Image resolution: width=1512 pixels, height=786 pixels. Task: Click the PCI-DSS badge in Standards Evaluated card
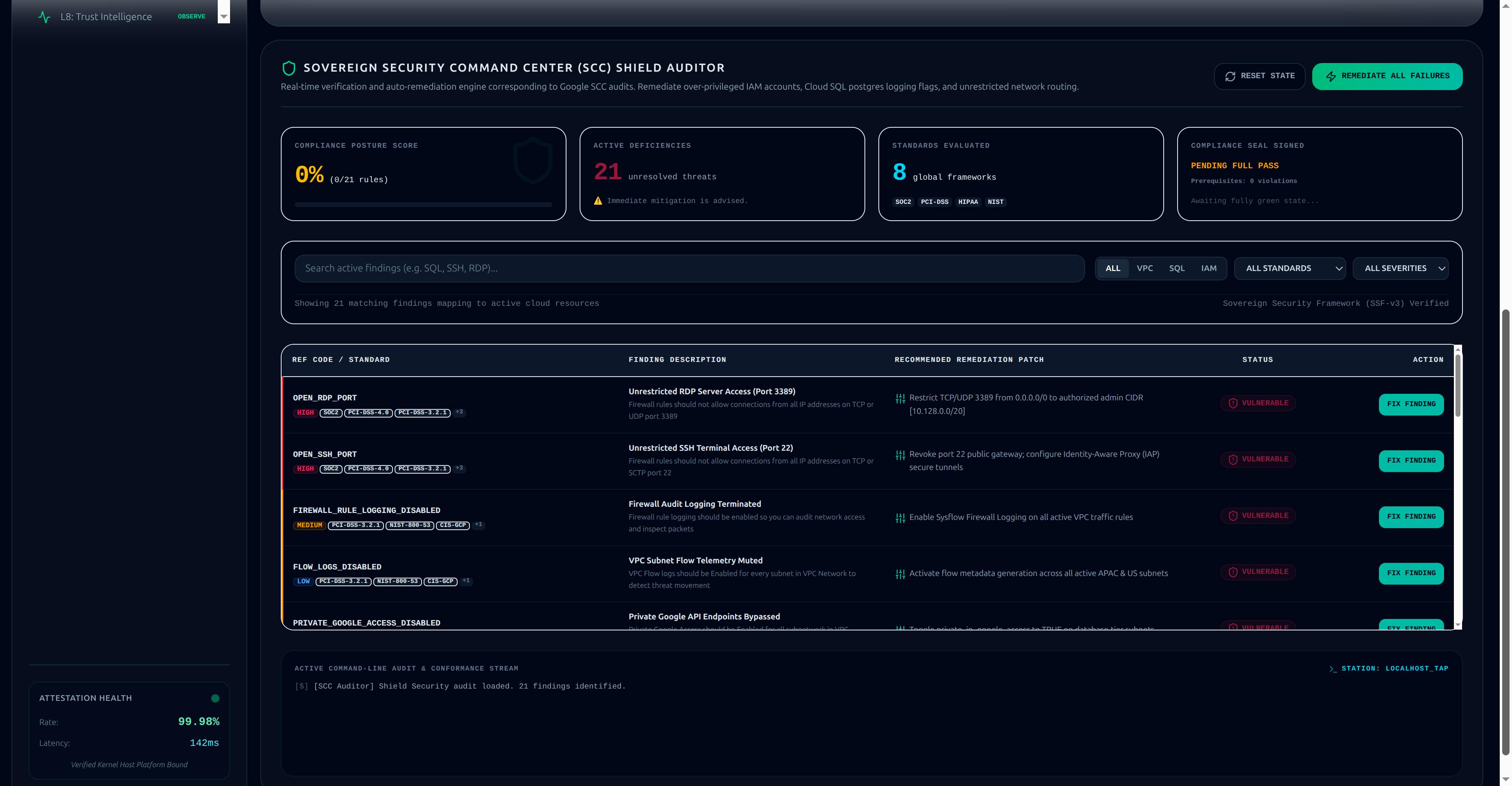point(934,202)
